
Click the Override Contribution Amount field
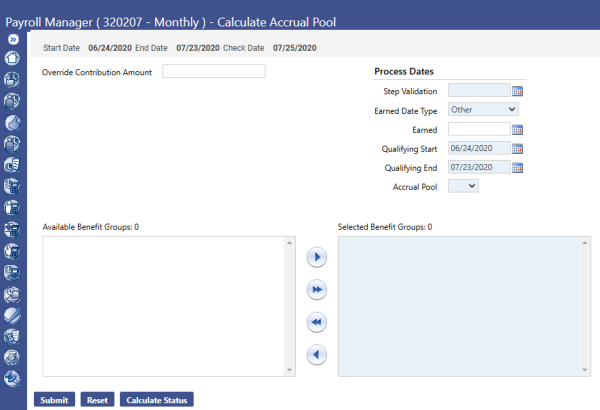pyautogui.click(x=214, y=71)
